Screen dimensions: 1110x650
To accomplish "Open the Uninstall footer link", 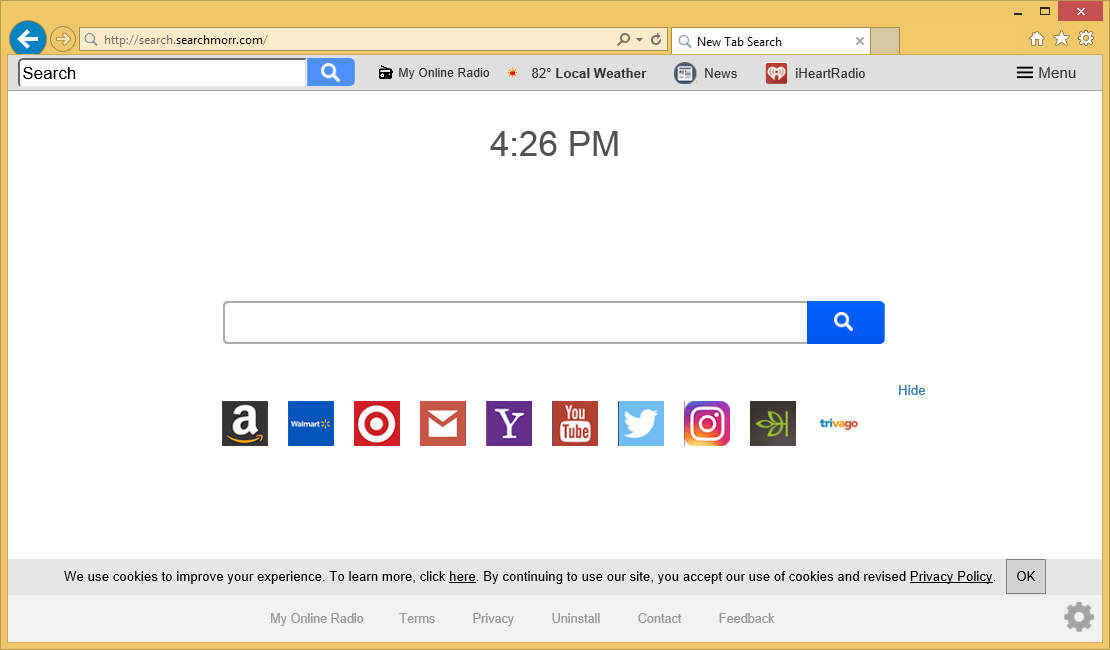I will (x=576, y=618).
